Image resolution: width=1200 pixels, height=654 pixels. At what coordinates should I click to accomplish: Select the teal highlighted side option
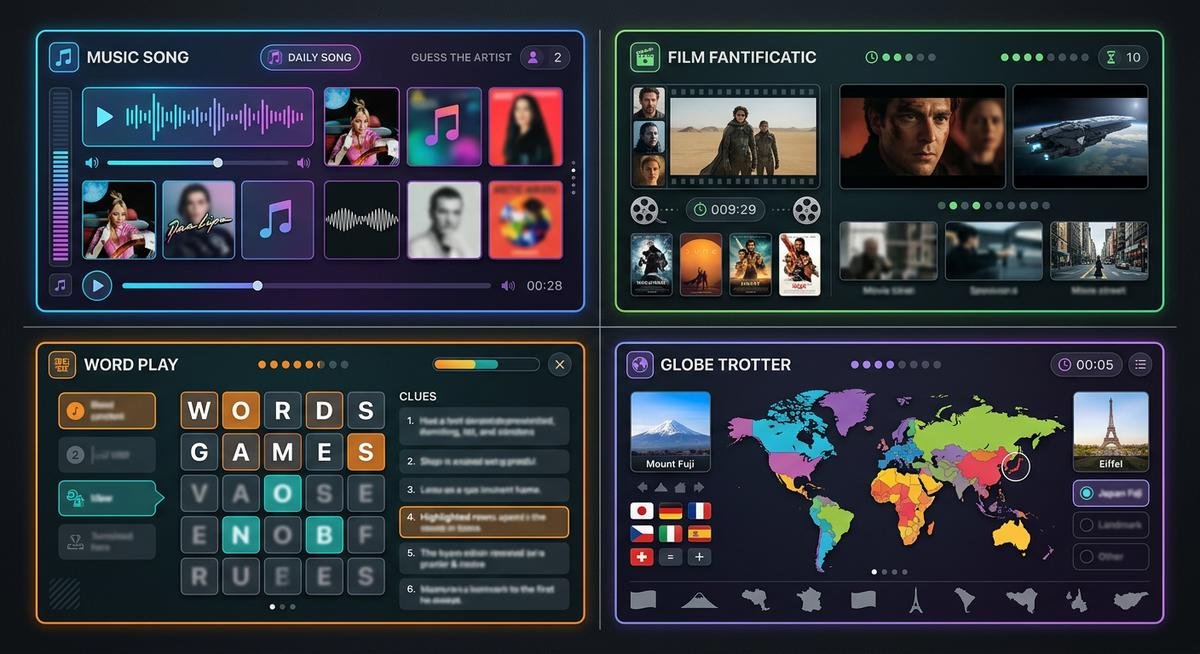(110, 498)
